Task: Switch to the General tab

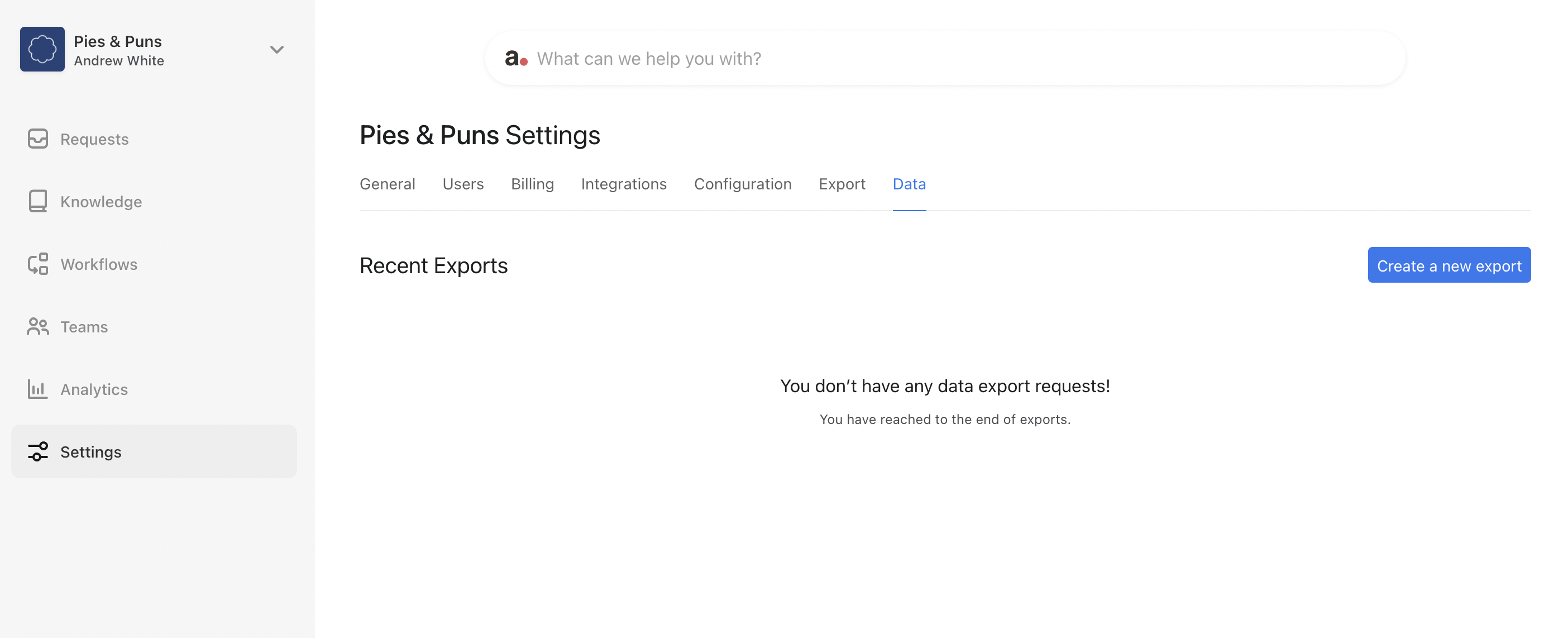Action: pos(388,184)
